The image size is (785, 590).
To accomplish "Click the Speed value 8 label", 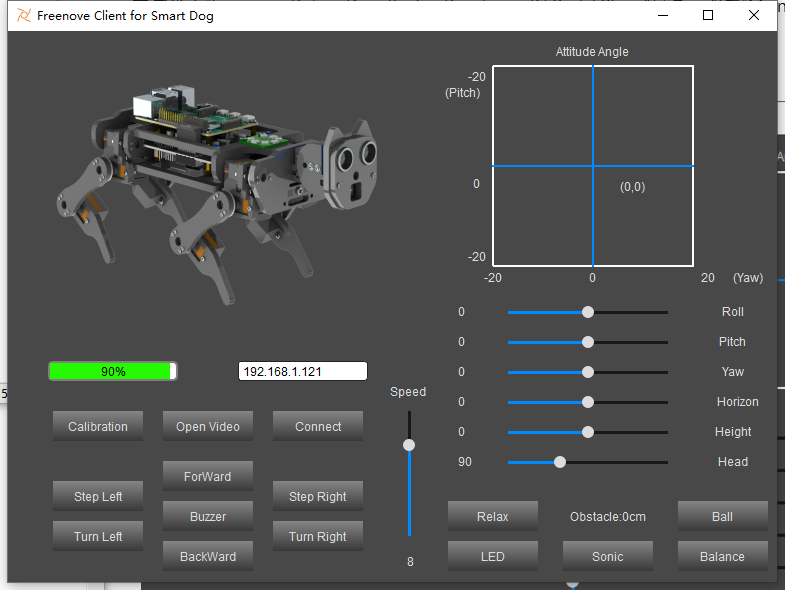I will pyautogui.click(x=410, y=562).
